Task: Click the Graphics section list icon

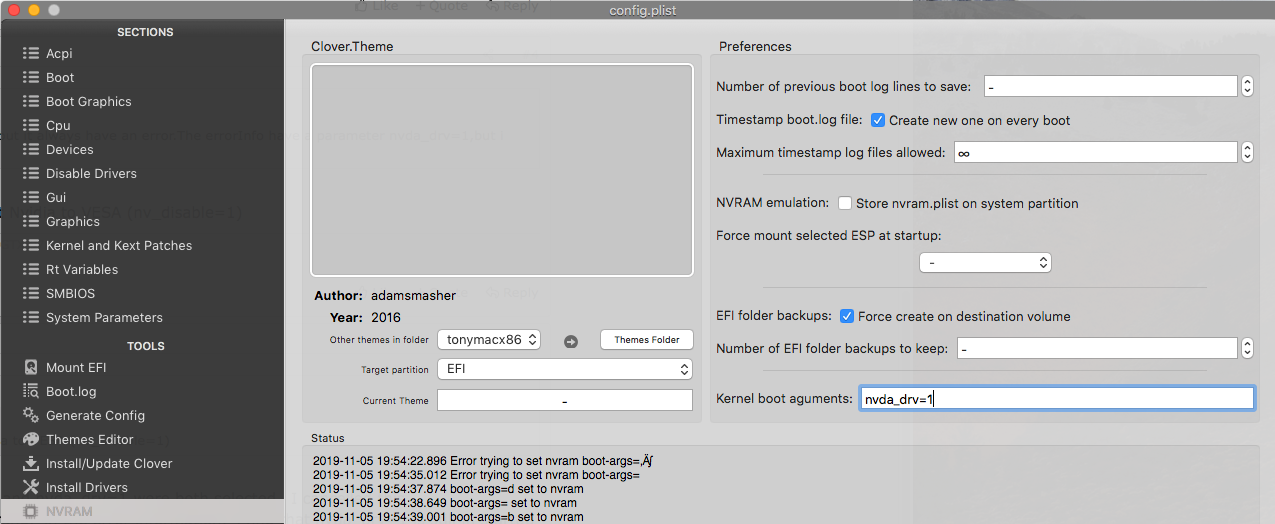Action: point(30,221)
